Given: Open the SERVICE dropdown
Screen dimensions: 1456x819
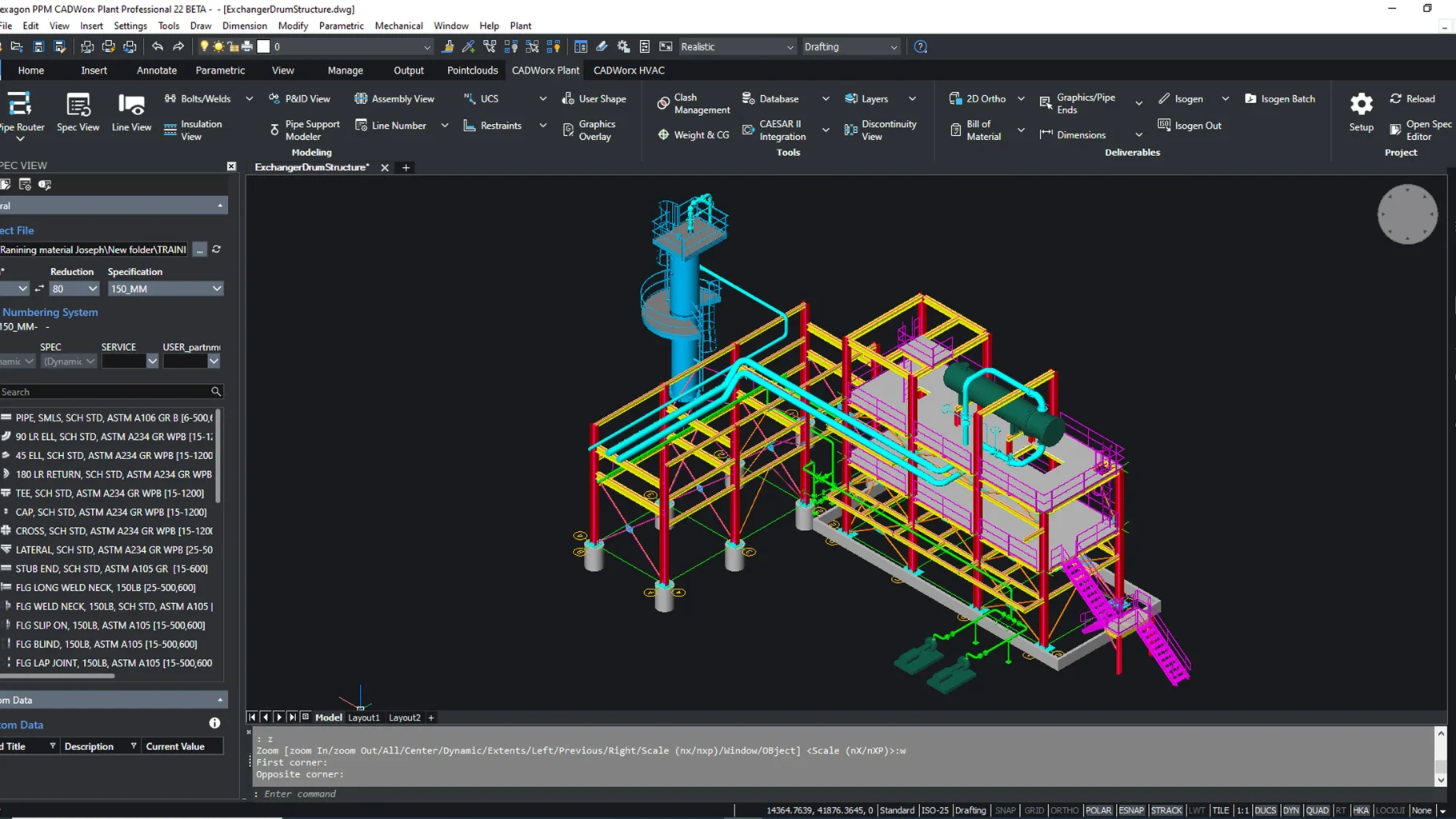Looking at the screenshot, I should [130, 362].
